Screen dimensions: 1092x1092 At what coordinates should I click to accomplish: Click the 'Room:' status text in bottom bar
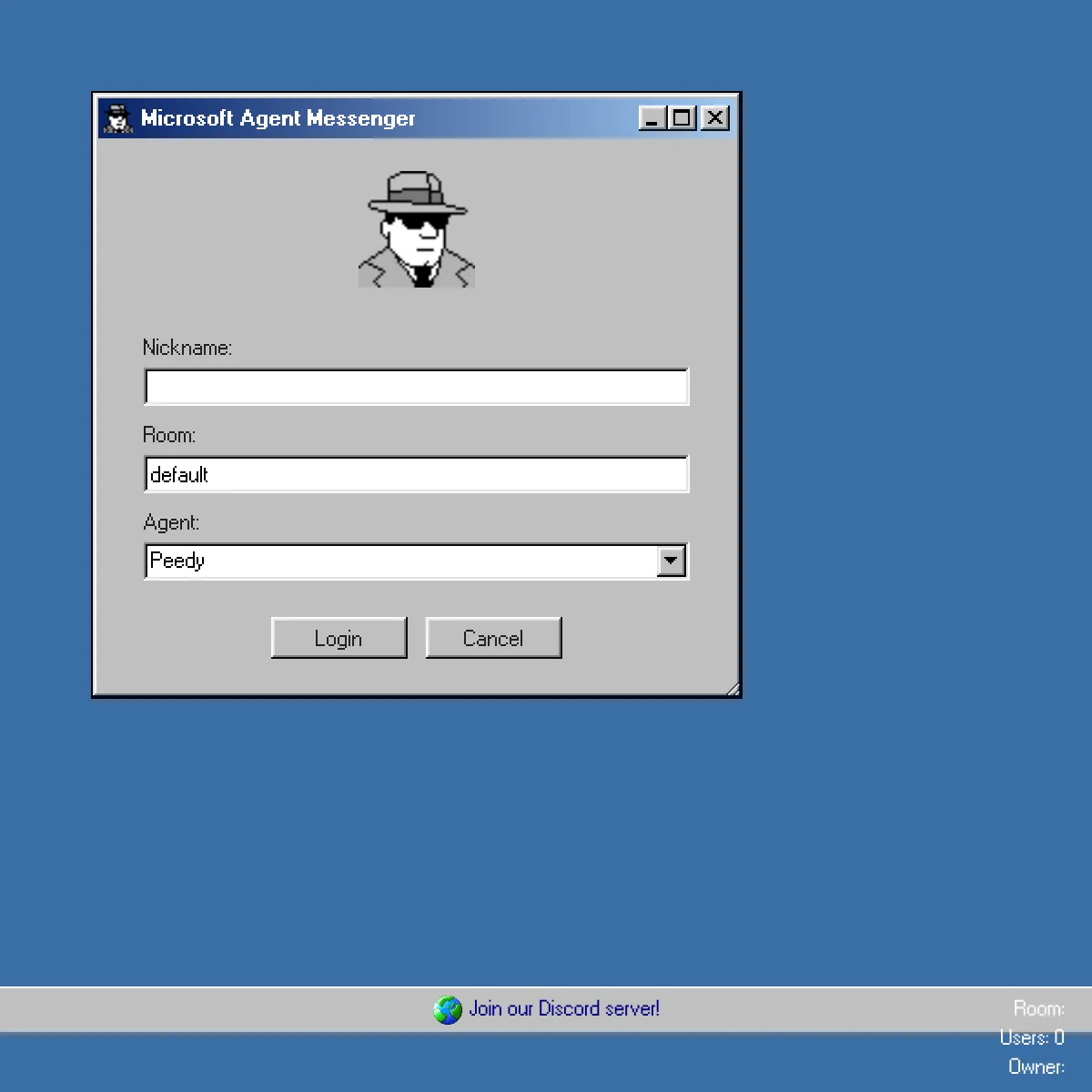(1039, 1008)
